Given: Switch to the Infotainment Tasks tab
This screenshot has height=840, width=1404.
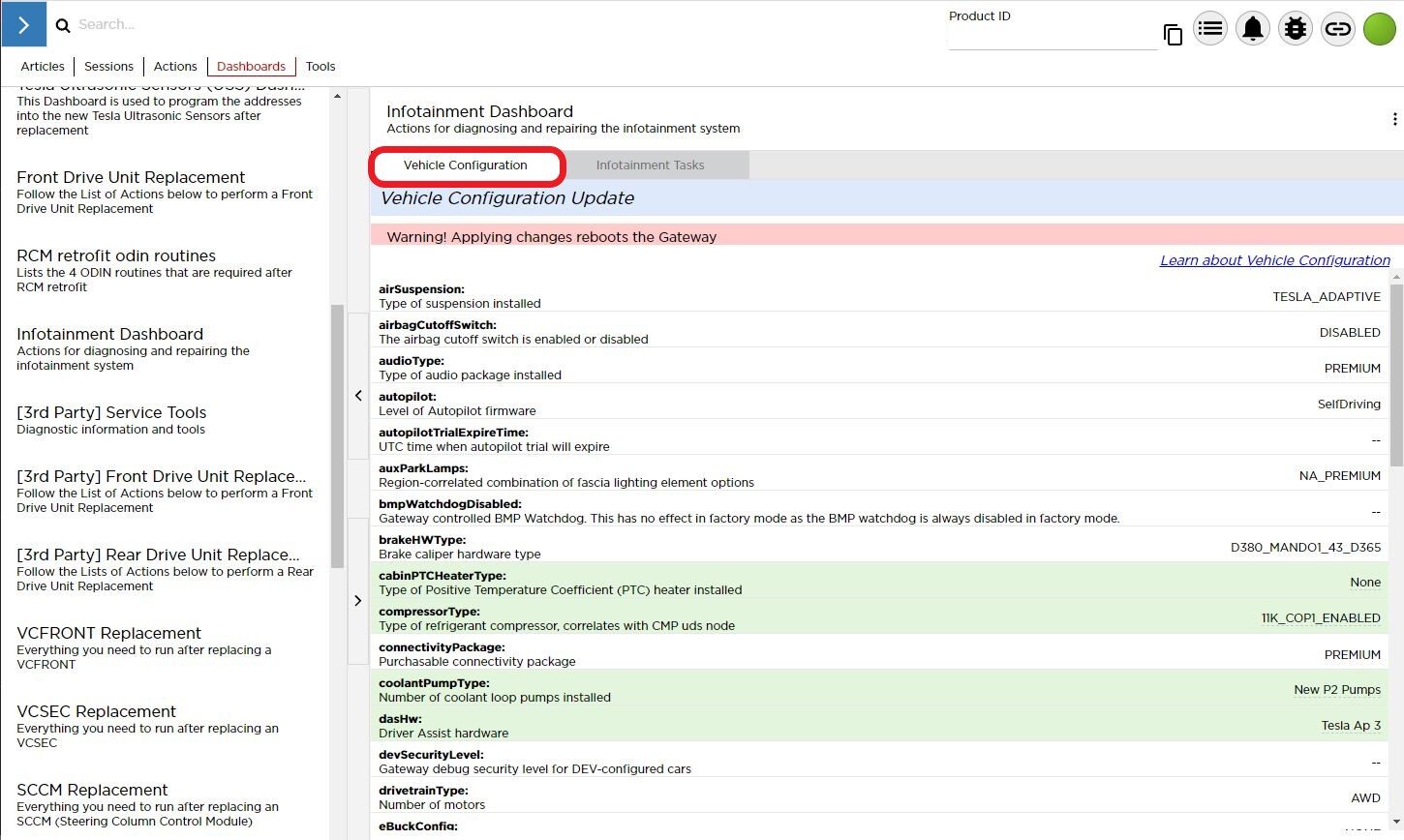Looking at the screenshot, I should pos(650,165).
